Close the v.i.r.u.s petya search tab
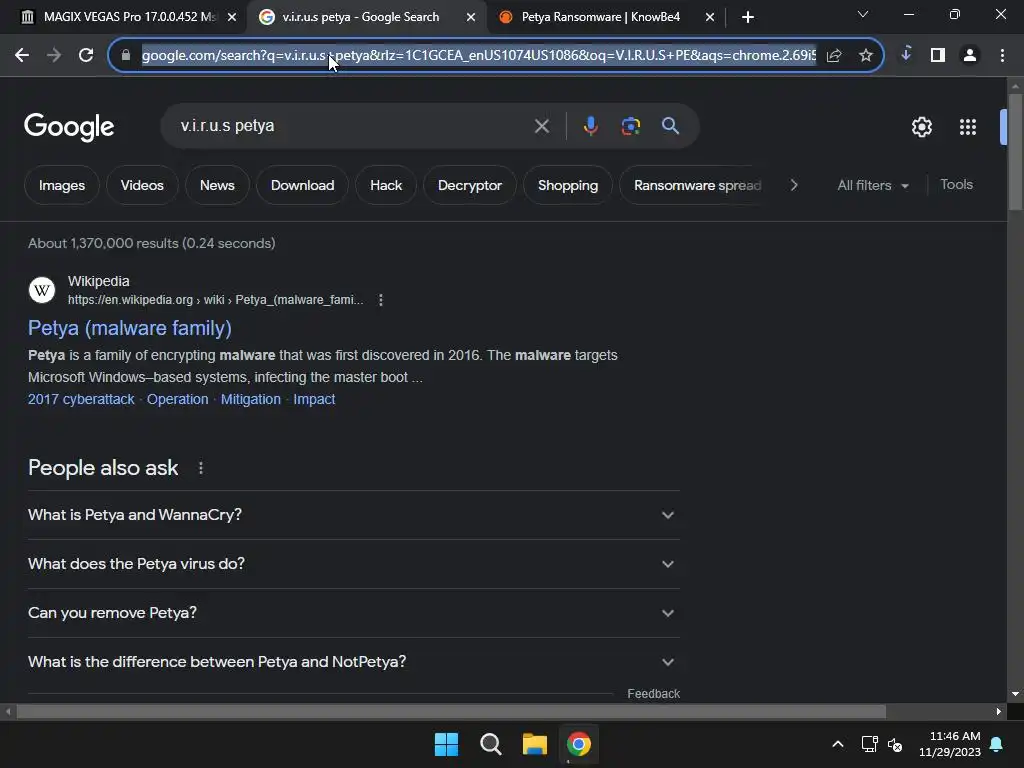The width and height of the screenshot is (1024, 768). (x=471, y=18)
